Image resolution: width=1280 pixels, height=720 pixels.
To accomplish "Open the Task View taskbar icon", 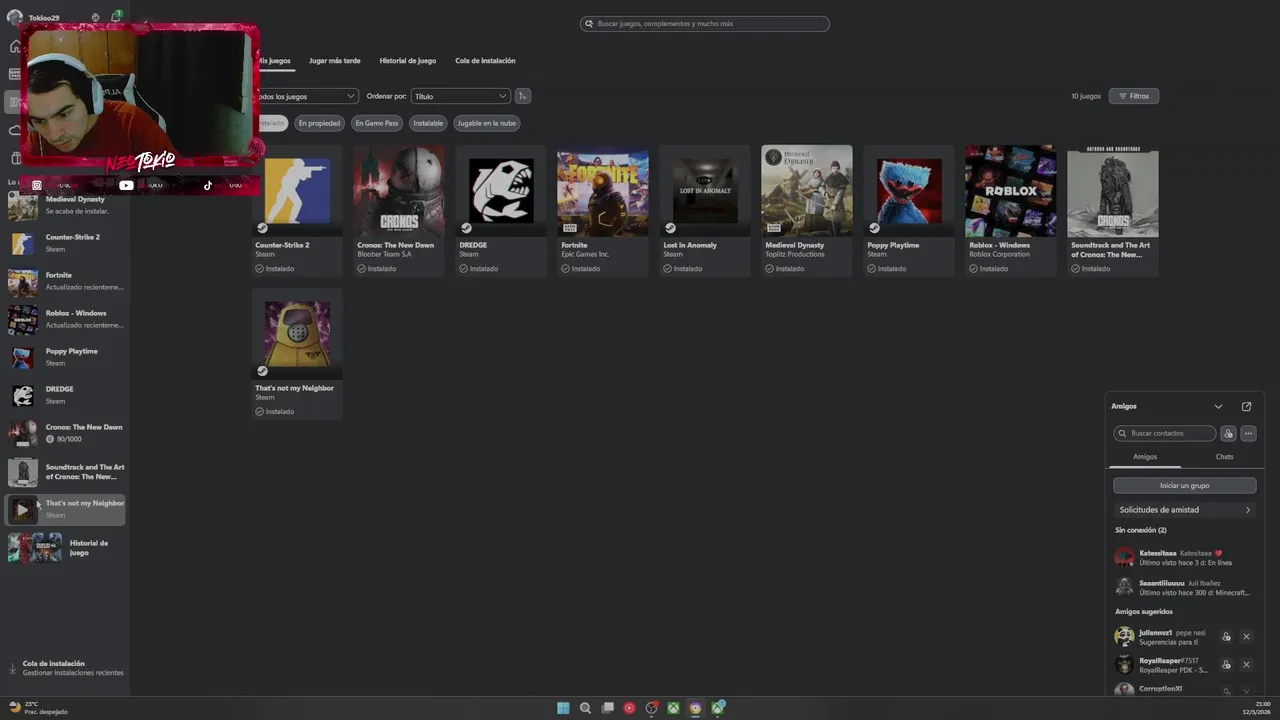I will click(607, 708).
